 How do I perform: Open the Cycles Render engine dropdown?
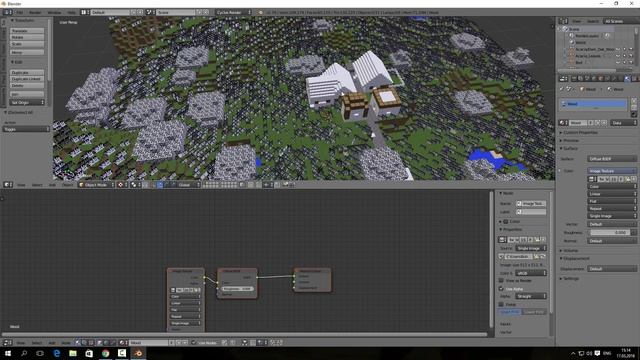(234, 13)
